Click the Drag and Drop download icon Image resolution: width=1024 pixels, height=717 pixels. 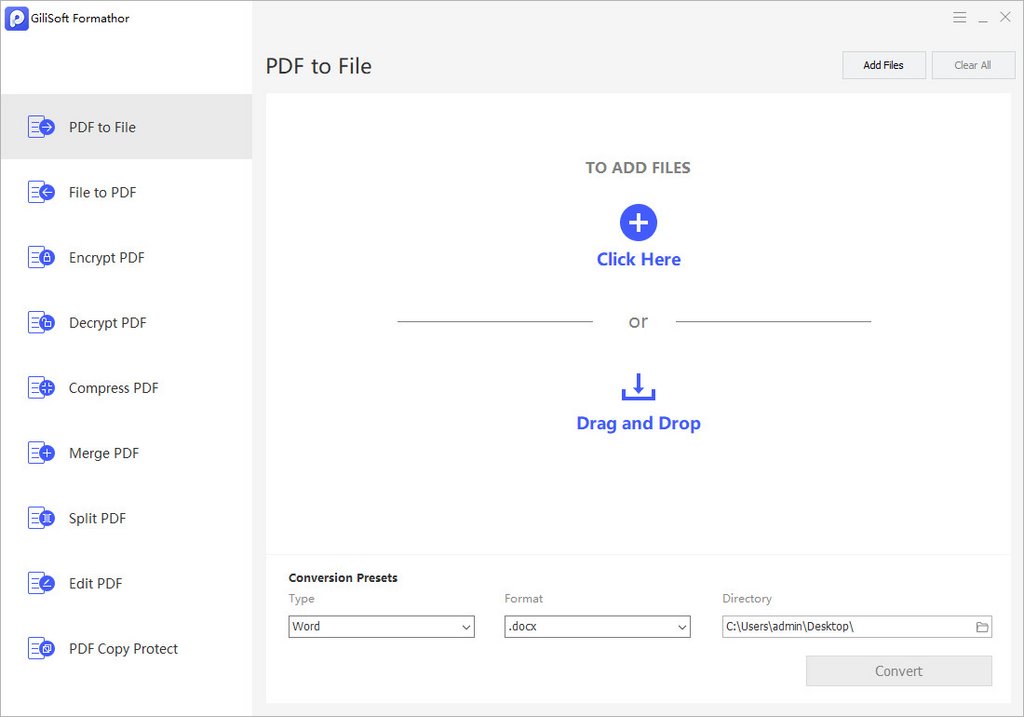coord(638,387)
